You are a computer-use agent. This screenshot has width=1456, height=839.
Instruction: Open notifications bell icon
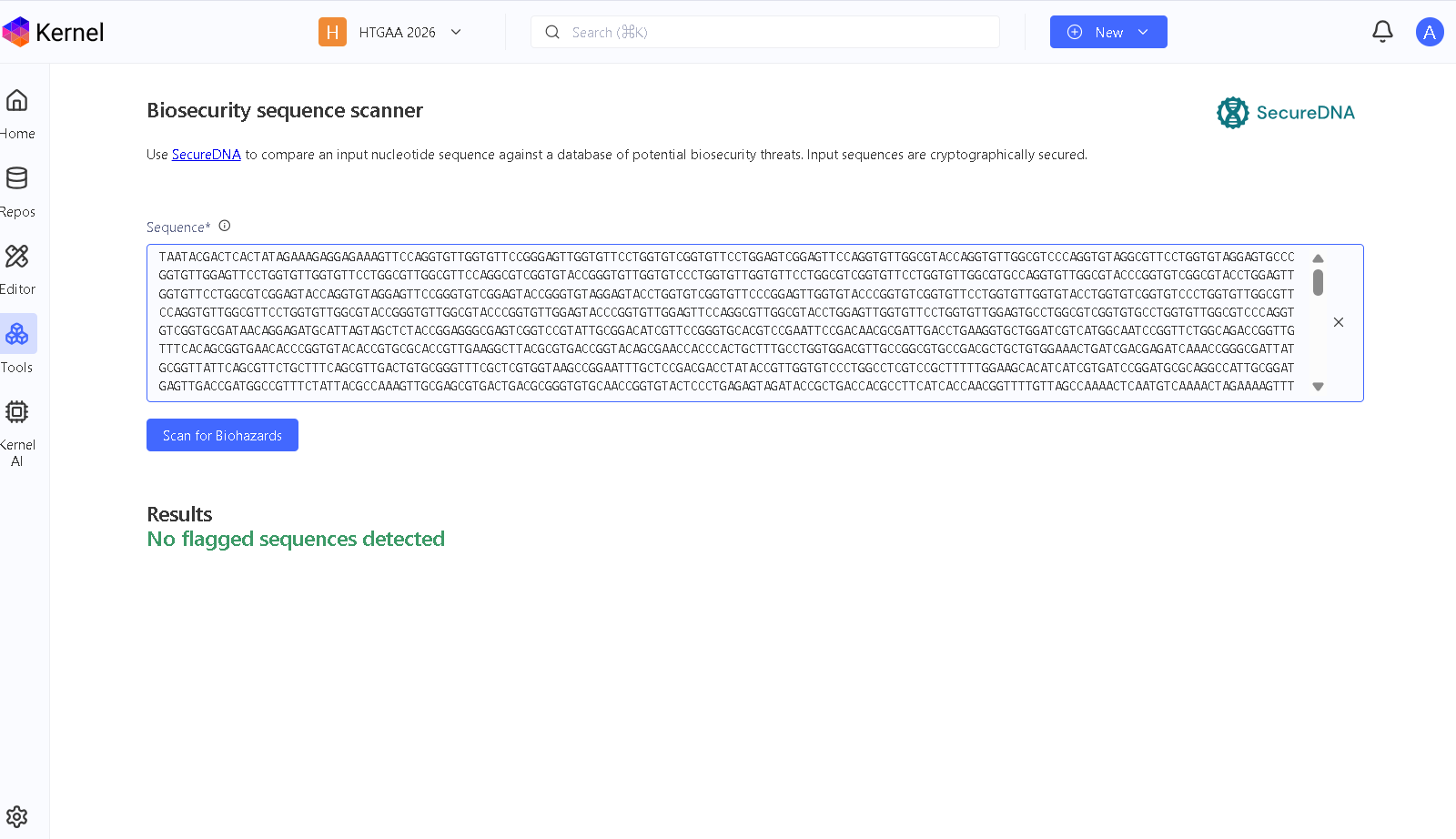[1382, 32]
